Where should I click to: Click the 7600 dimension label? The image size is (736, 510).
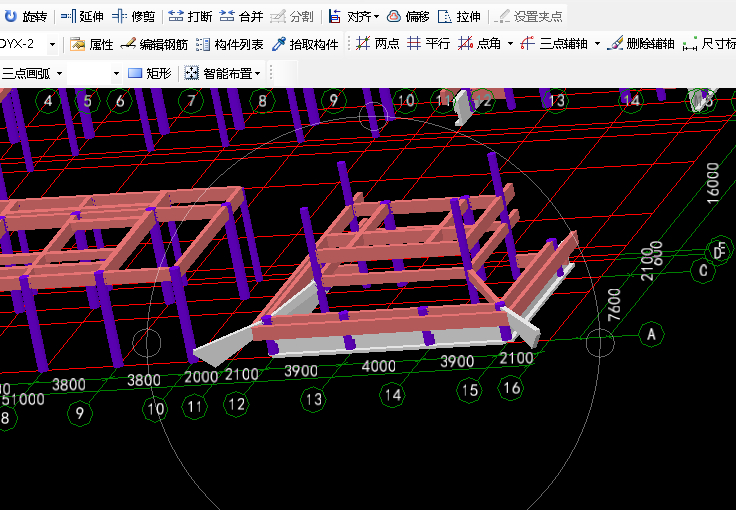(614, 305)
